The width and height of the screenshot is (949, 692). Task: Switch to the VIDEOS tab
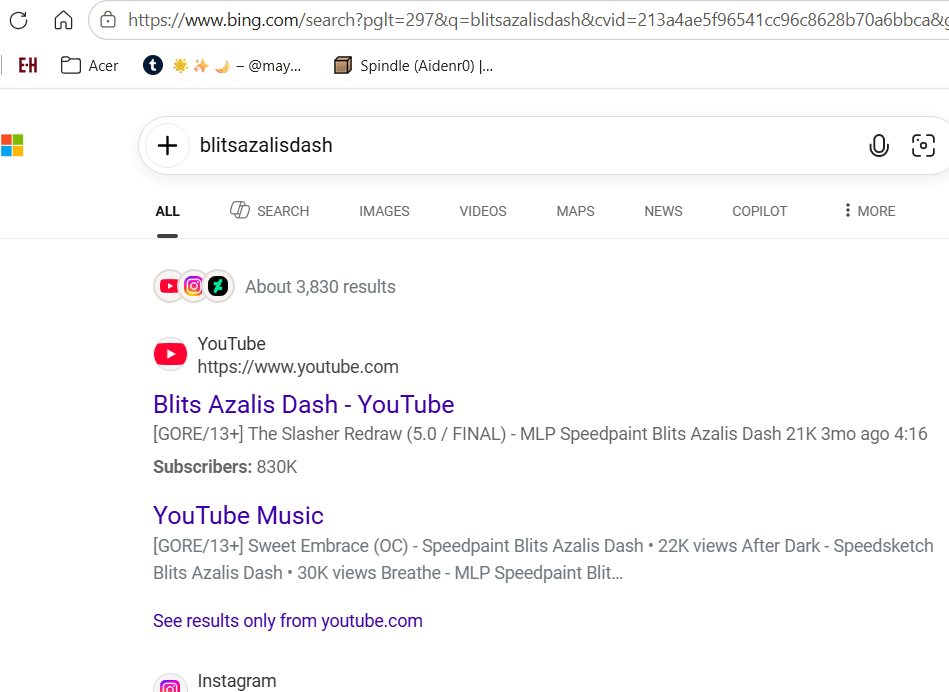coord(483,211)
